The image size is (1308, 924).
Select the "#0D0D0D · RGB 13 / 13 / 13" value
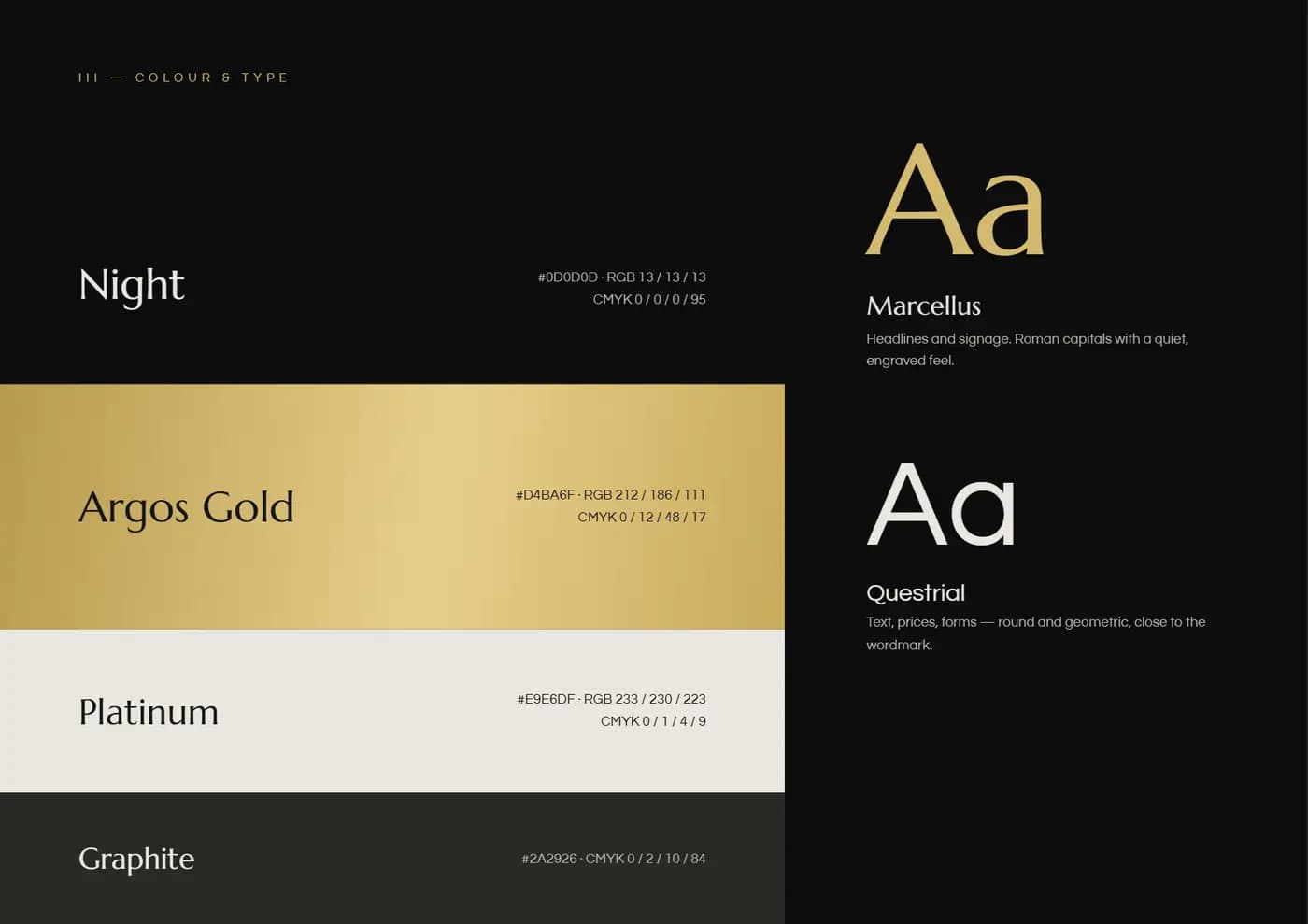622,277
